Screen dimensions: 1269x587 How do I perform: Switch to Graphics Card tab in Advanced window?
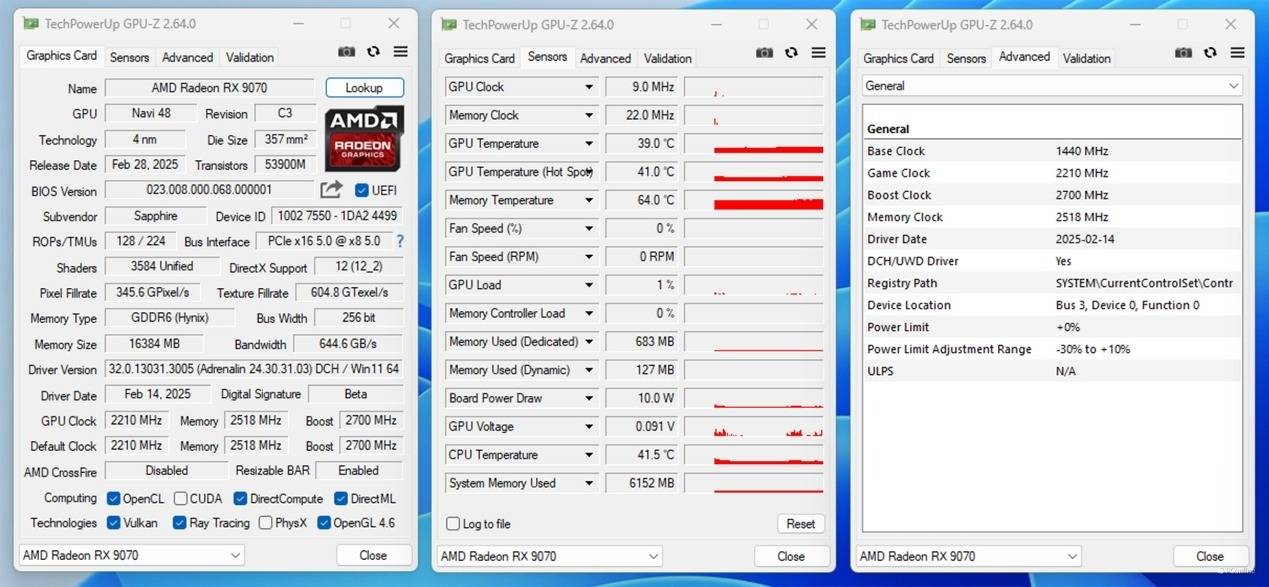pyautogui.click(x=898, y=58)
